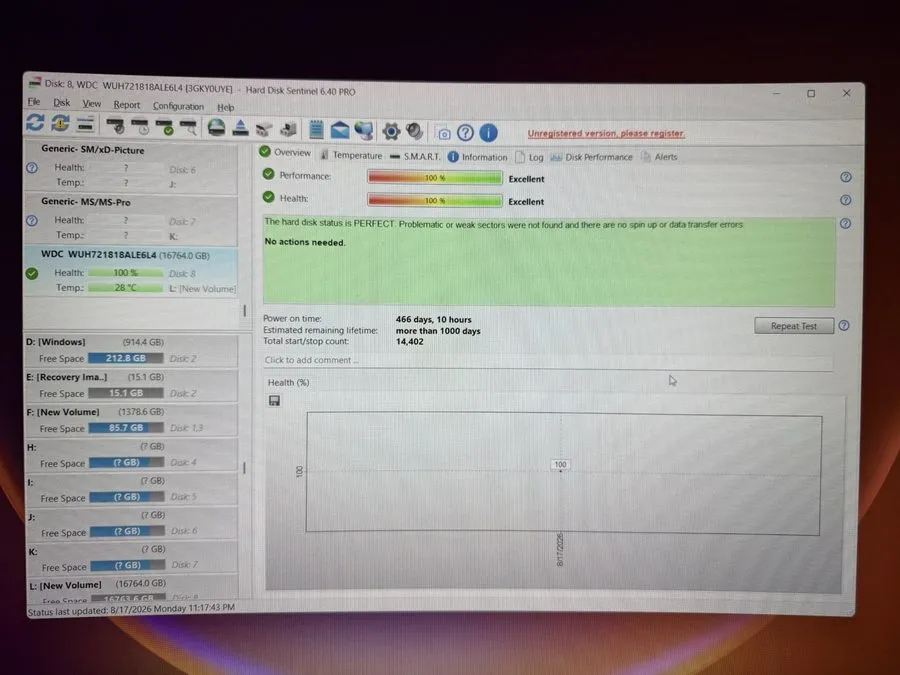Open the View menu

click(x=92, y=104)
